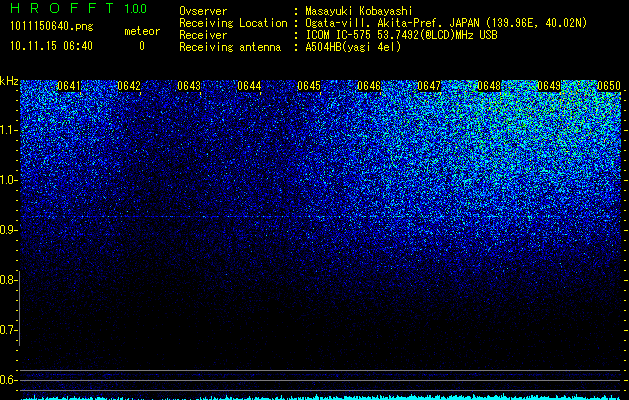Click the 0648 time marker
629x400 pixels.
point(489,86)
